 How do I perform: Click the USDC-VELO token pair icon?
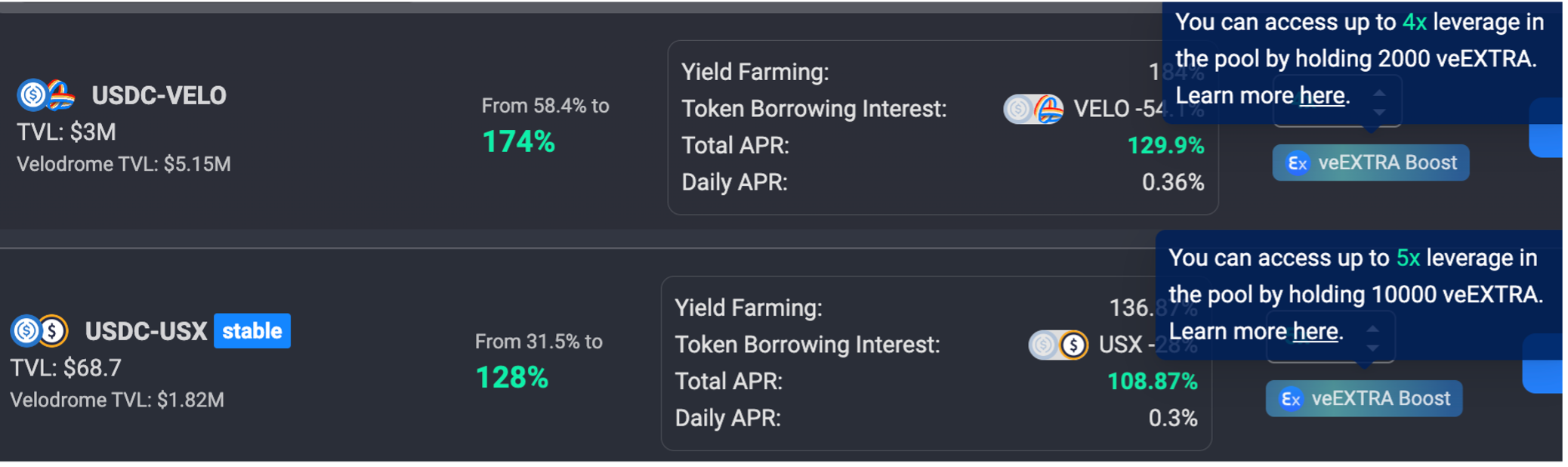click(46, 95)
